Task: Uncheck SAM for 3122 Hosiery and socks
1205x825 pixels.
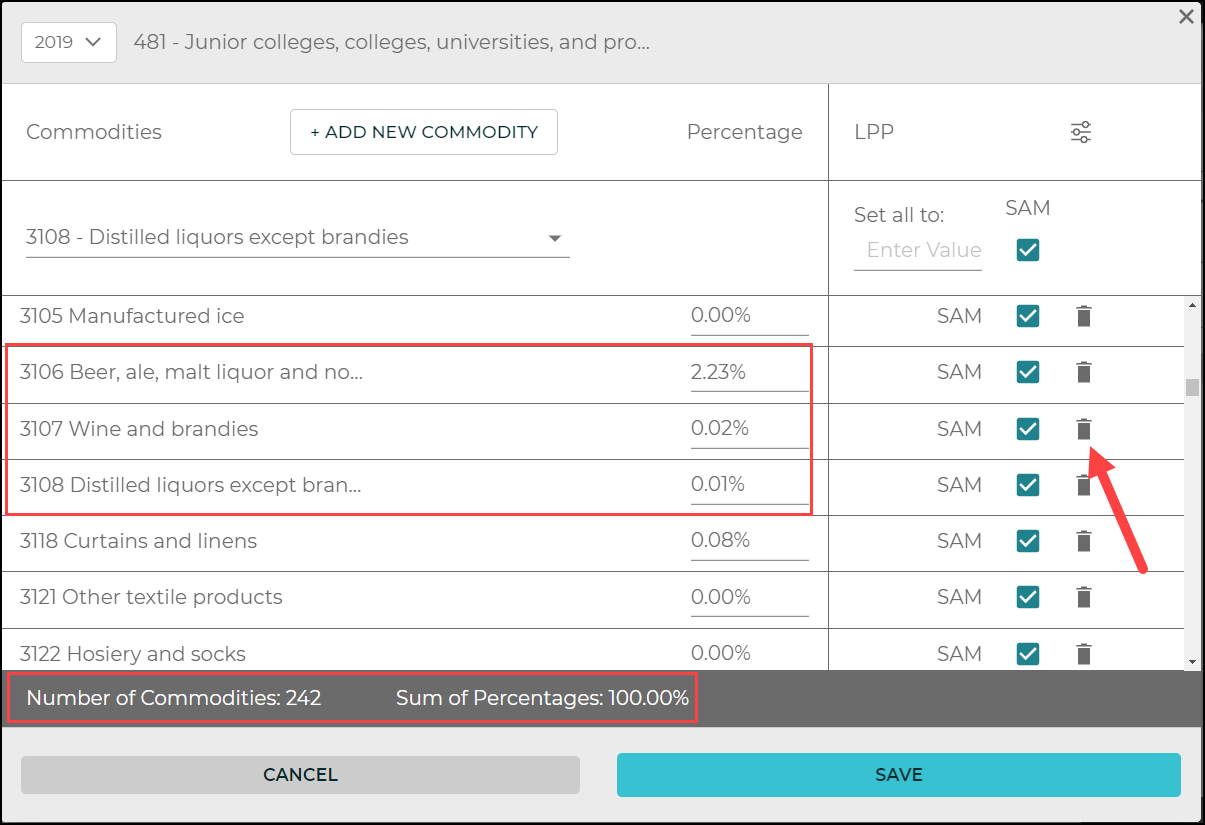Action: 1028,654
